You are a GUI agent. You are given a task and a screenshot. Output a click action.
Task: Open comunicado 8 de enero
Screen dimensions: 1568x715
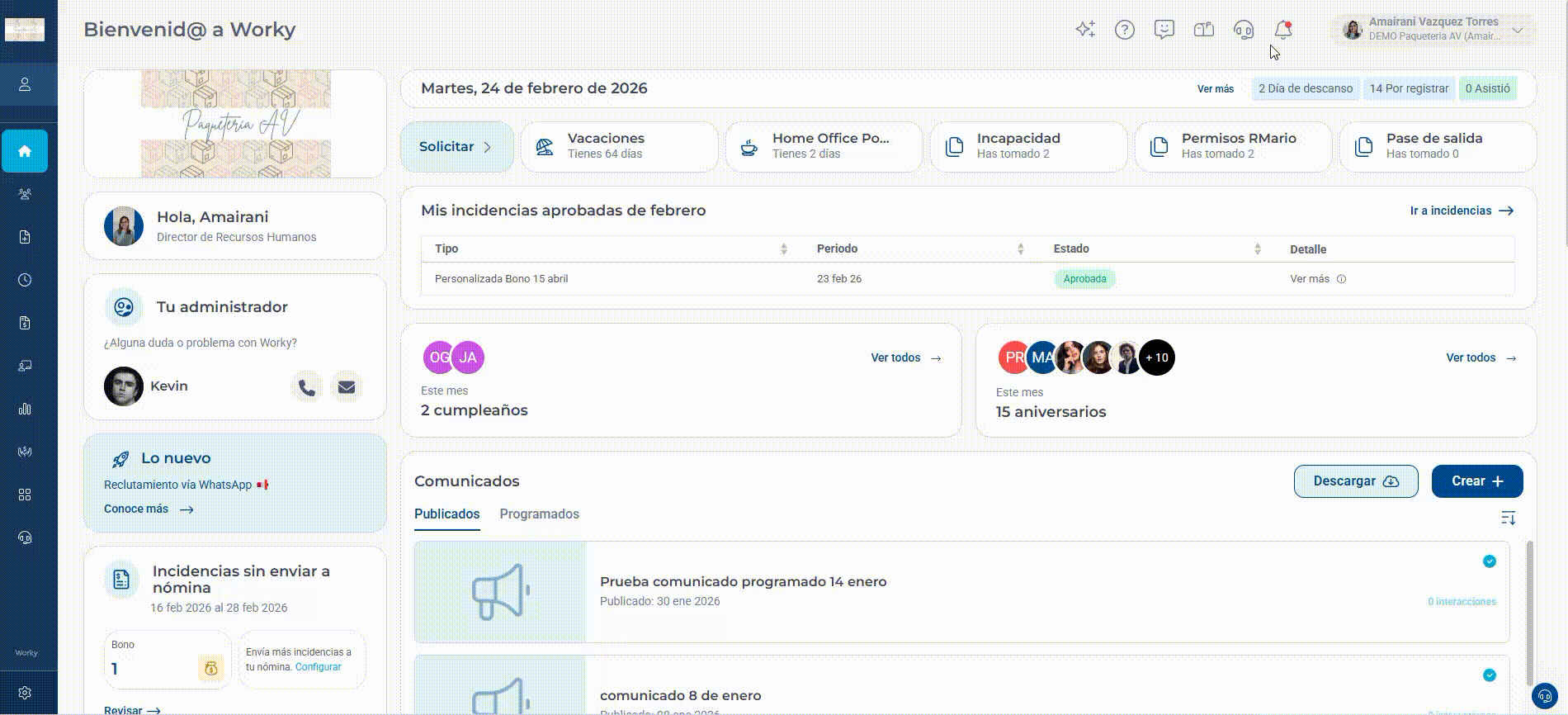point(961,684)
